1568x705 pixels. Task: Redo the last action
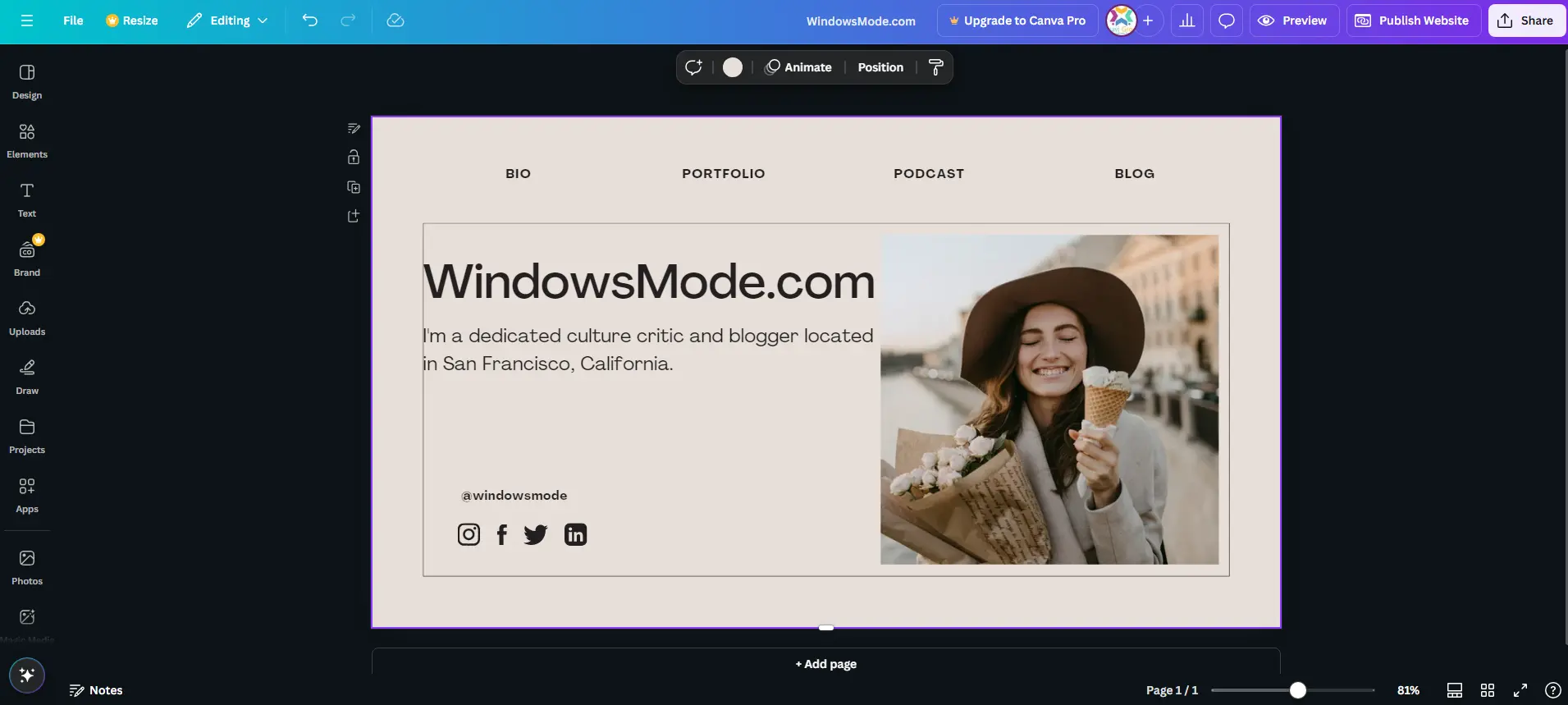coord(348,21)
